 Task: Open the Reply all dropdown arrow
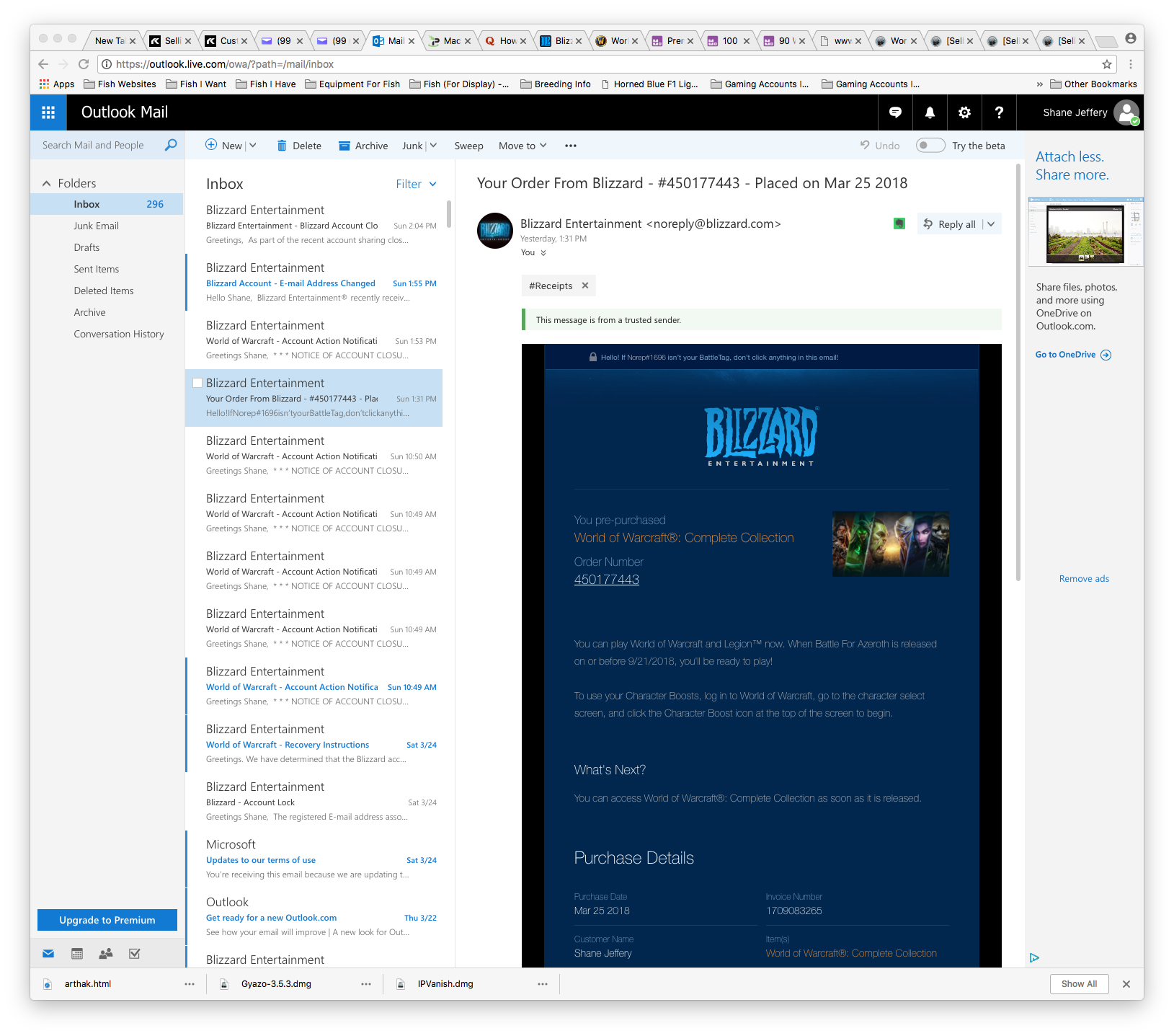point(991,224)
